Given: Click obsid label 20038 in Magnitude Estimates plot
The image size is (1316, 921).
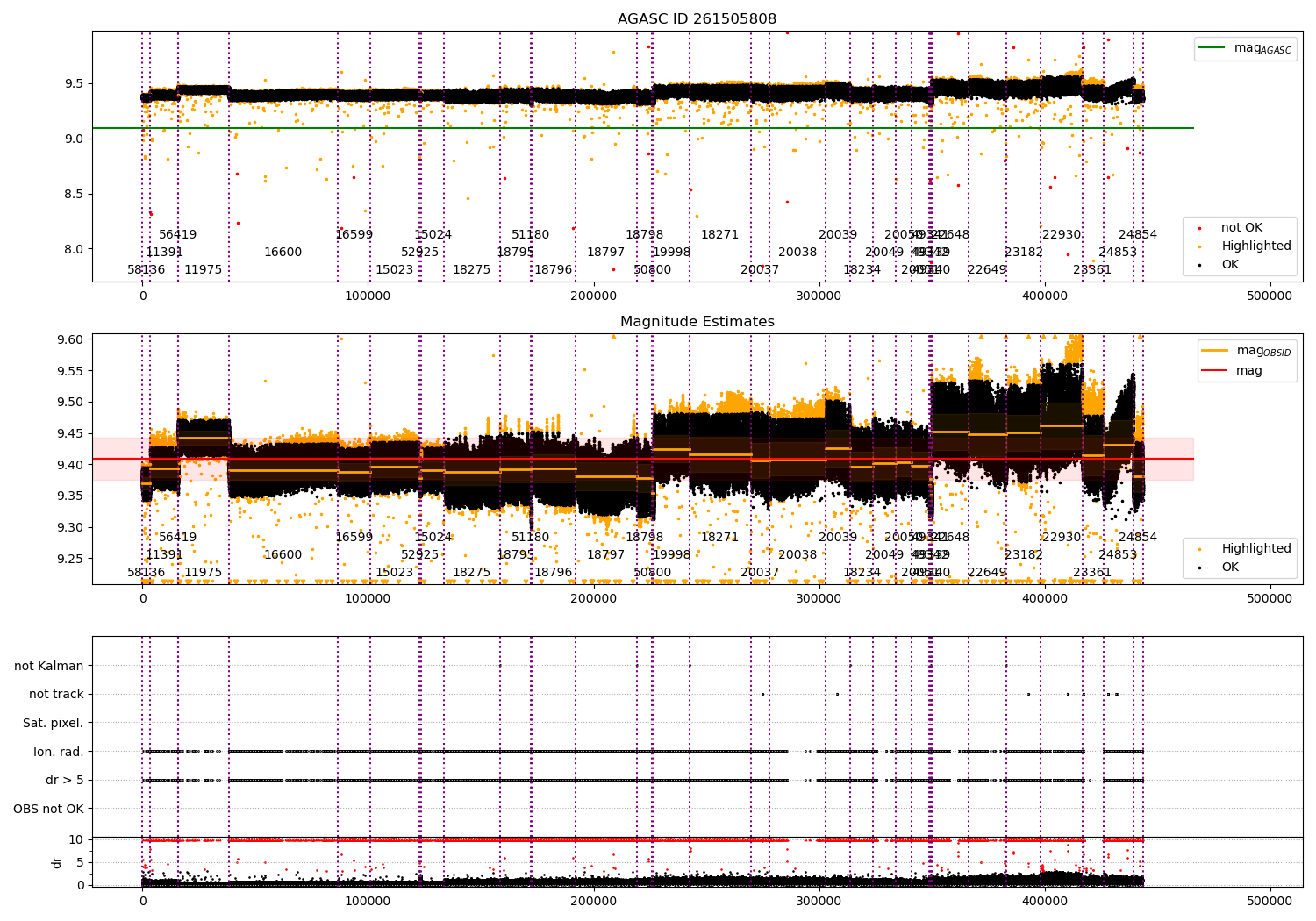Looking at the screenshot, I should point(797,555).
